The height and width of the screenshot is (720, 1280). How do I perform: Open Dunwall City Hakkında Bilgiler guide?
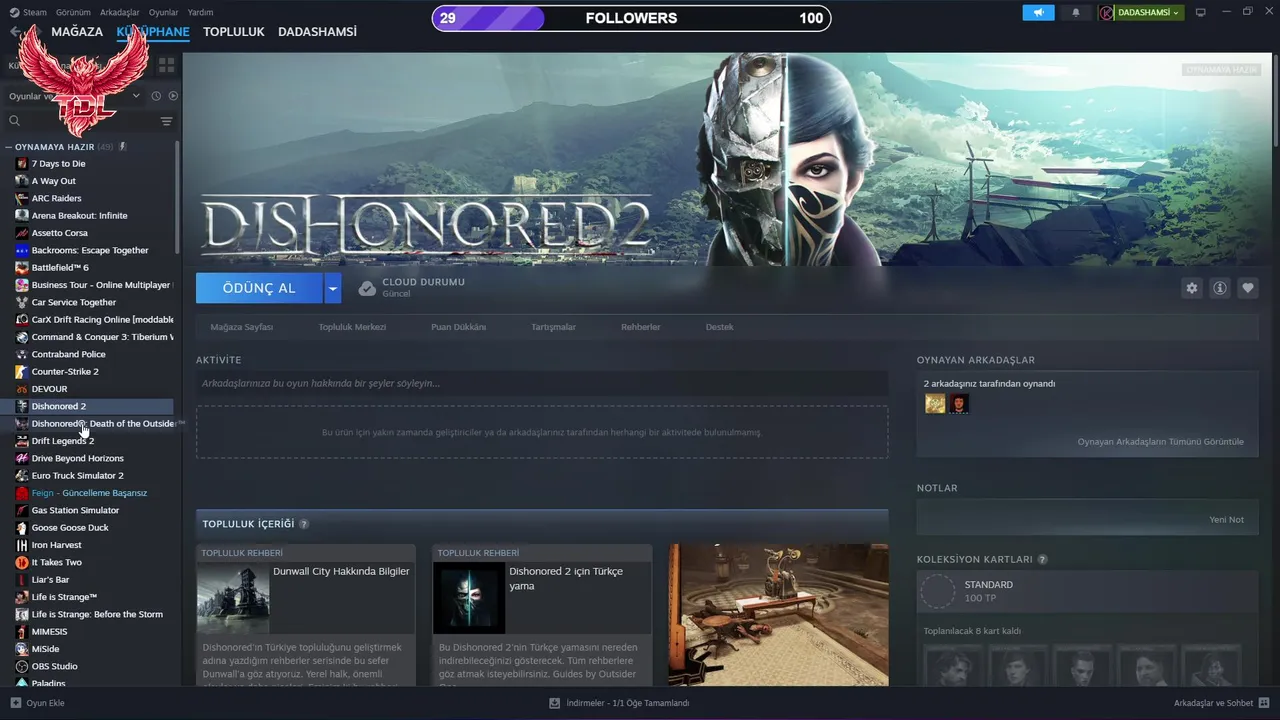[306, 615]
